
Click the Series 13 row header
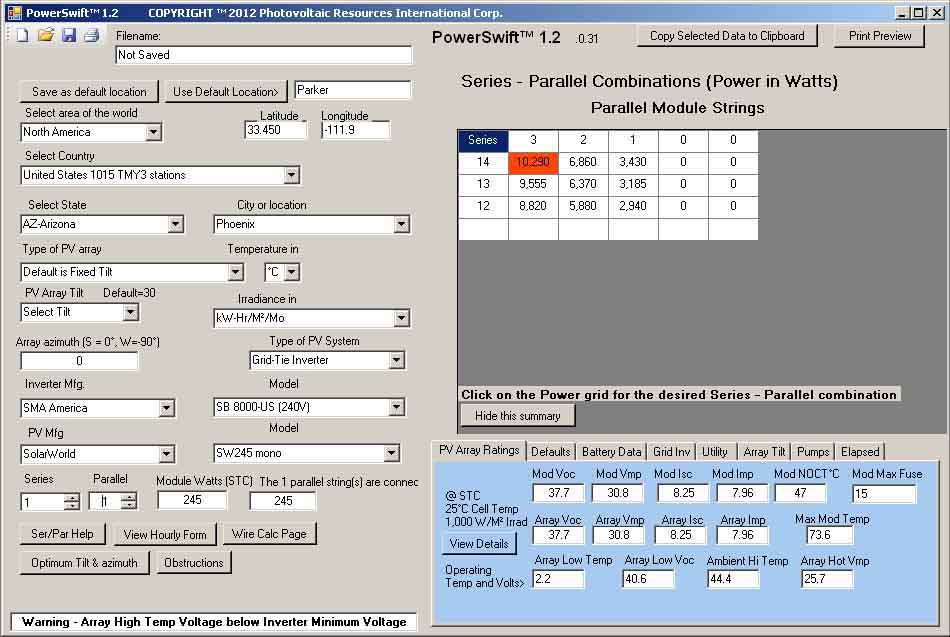click(x=483, y=184)
